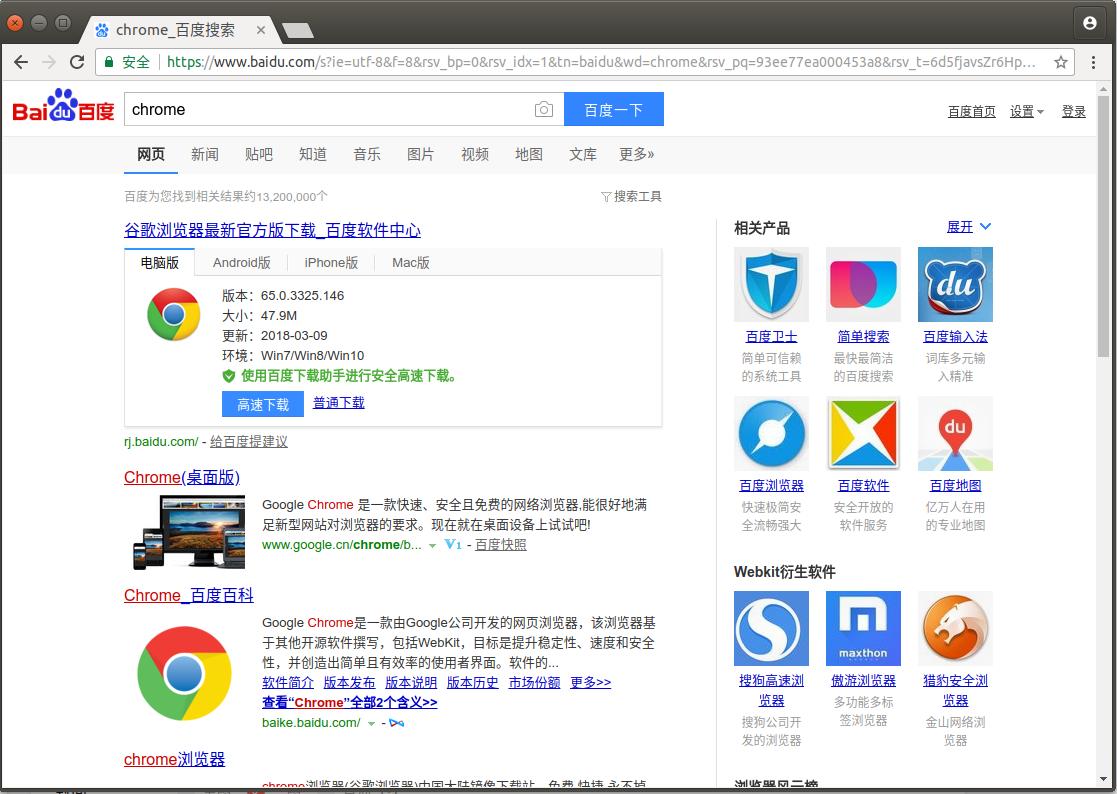Click the 百度地图 icon
Viewport: 1117px width, 794px height.
(x=955, y=433)
